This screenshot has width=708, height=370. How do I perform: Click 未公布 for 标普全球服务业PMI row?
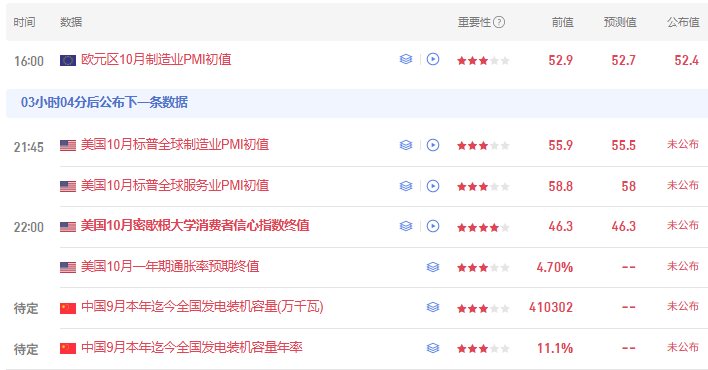pos(683,185)
